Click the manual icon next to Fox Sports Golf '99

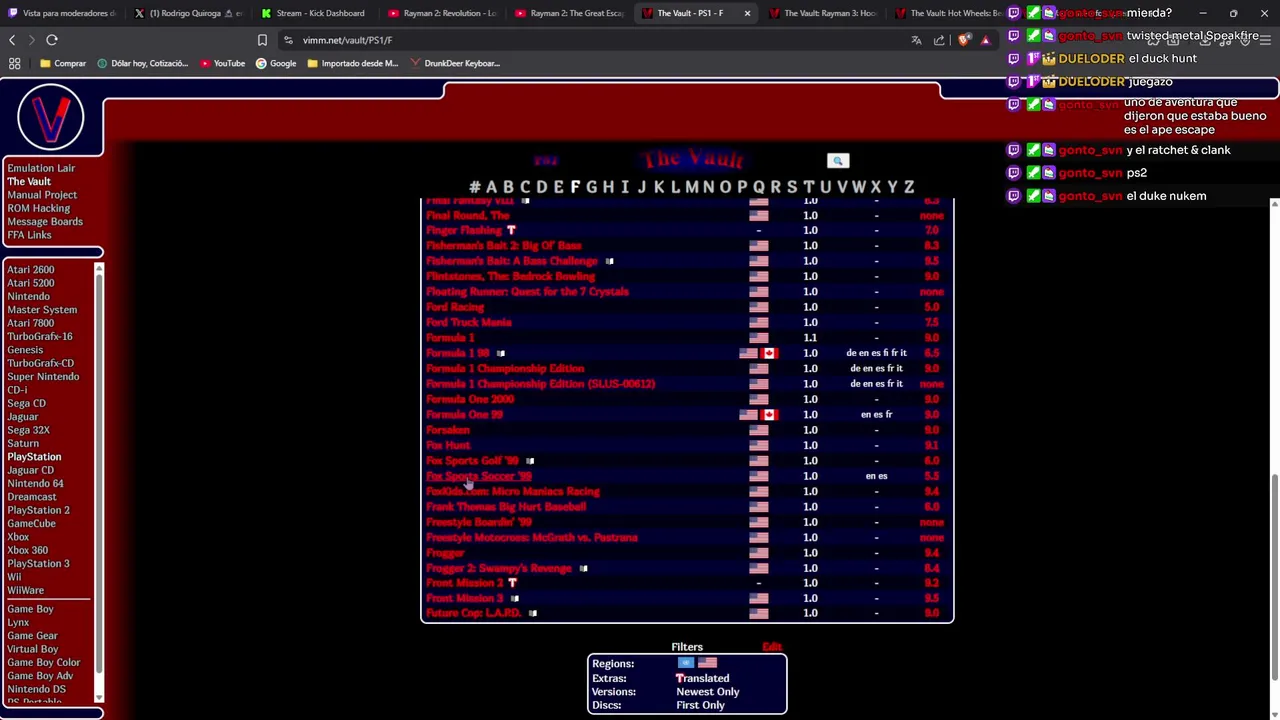530,461
